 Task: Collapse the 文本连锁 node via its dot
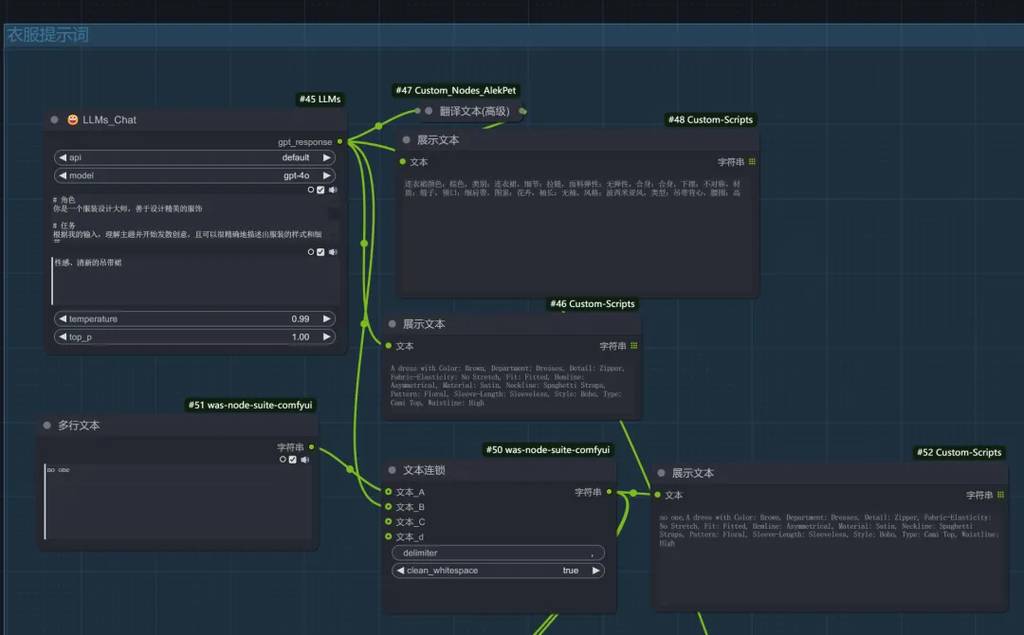point(393,470)
